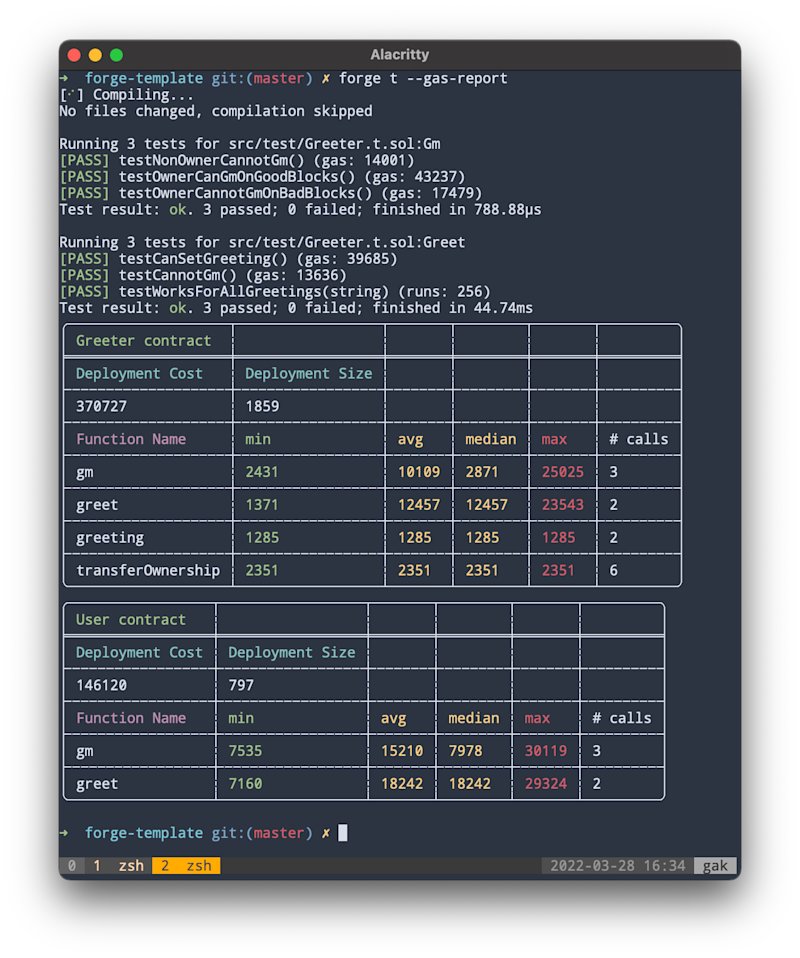The image size is (800, 958).
Task: Click the terminal cursor at the prompt
Action: coord(343,833)
